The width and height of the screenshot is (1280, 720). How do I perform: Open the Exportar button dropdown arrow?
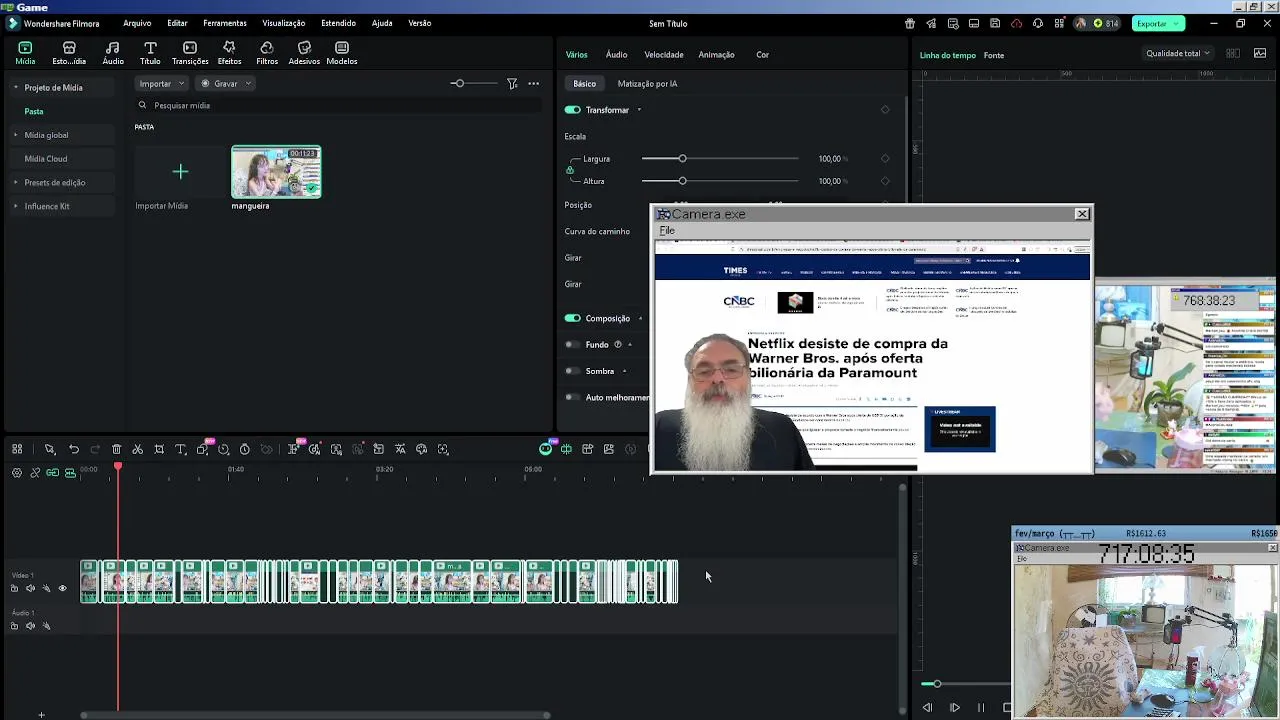pyautogui.click(x=1177, y=23)
